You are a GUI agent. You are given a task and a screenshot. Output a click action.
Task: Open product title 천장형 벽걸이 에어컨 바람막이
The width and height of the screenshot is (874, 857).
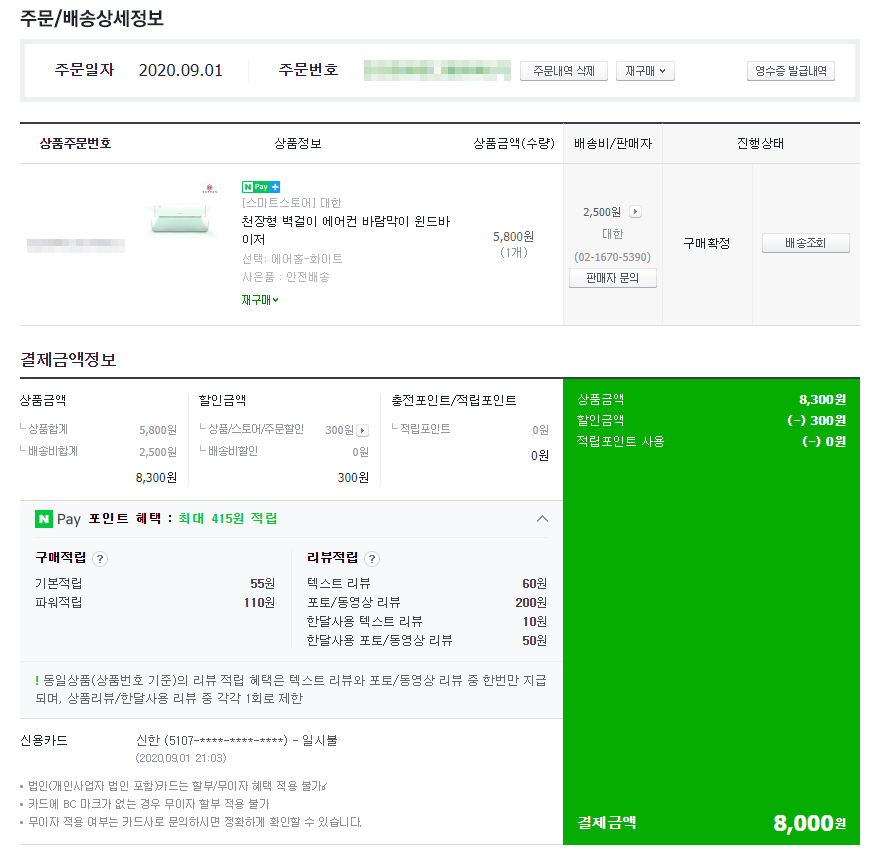click(346, 230)
